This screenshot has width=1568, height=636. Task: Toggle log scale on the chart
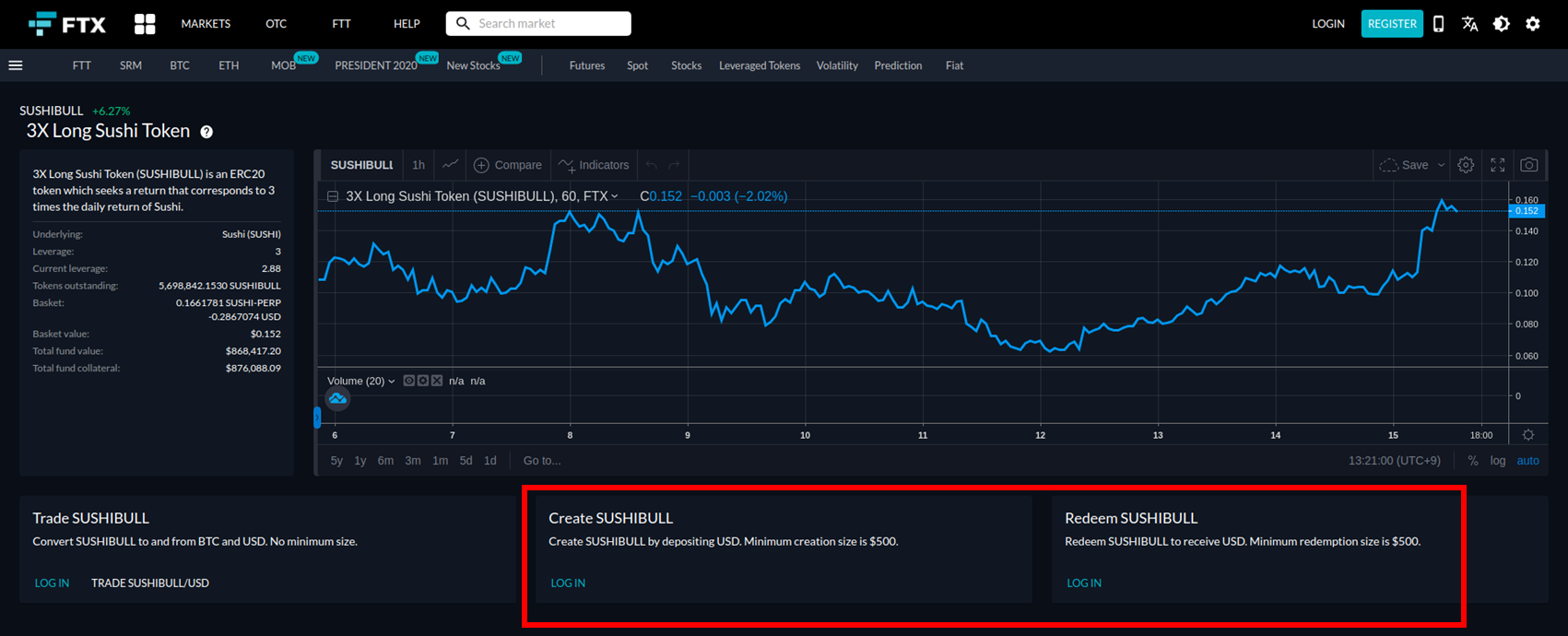(x=1498, y=461)
